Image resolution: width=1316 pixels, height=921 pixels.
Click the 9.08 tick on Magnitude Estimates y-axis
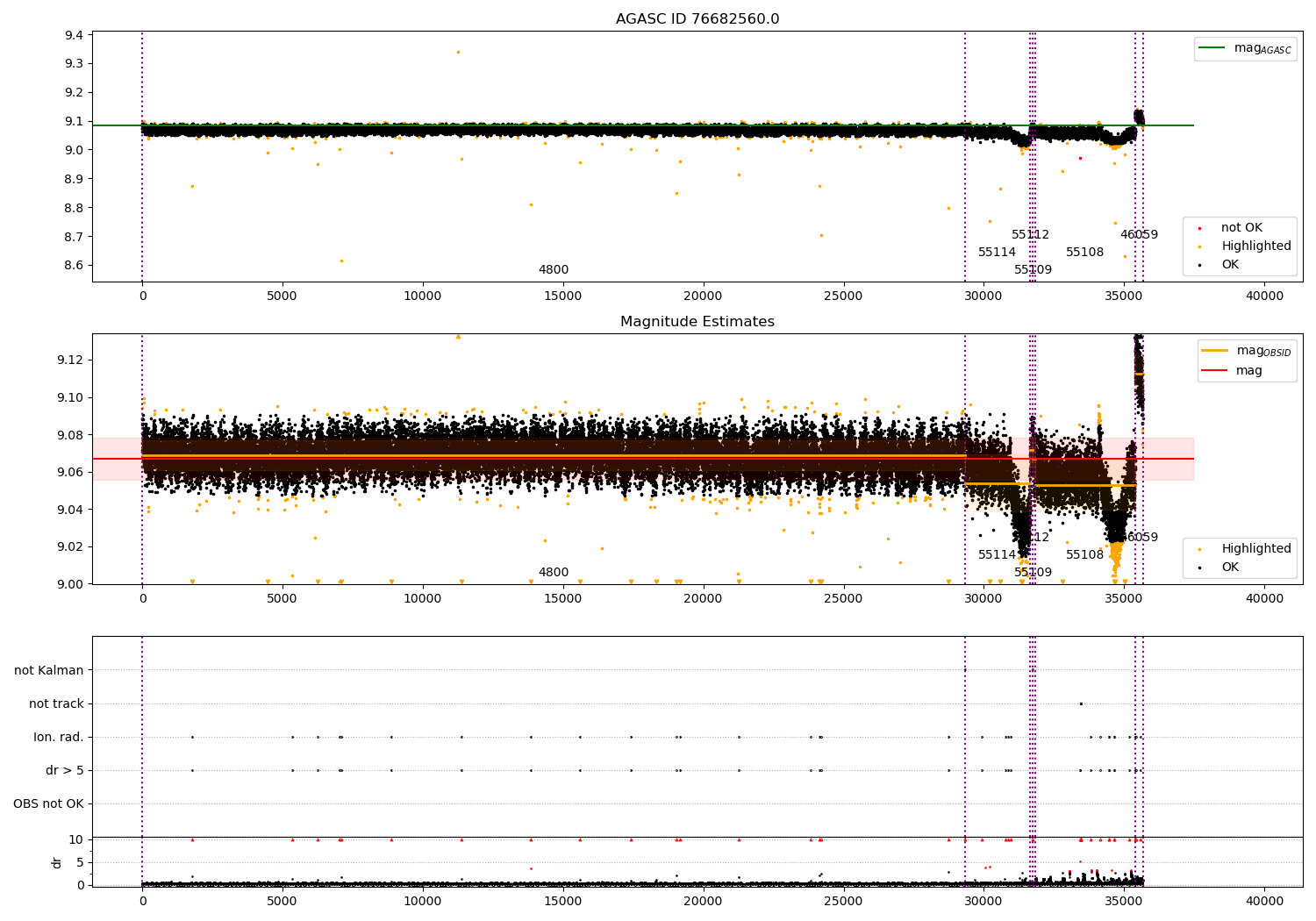tap(71, 435)
